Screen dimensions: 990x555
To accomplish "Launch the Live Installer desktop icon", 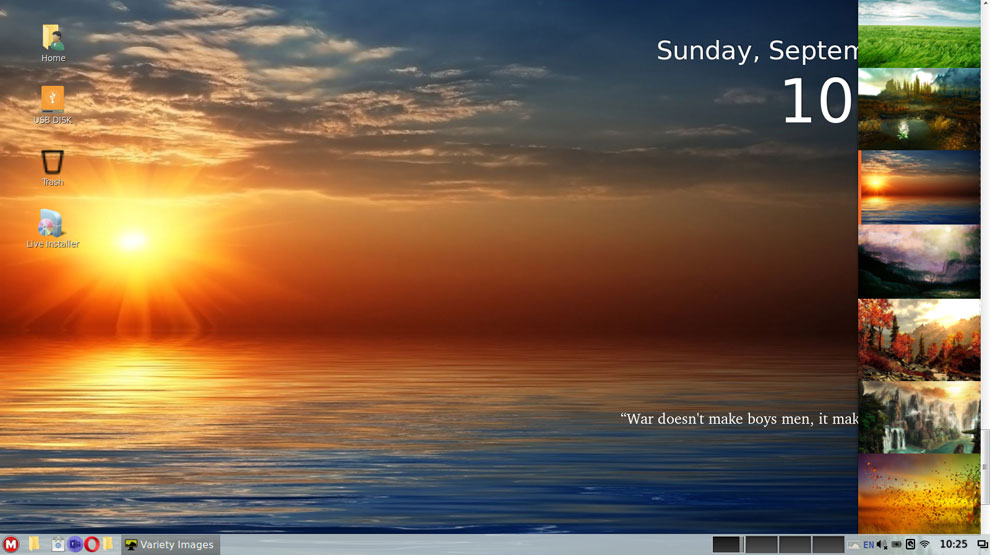I will click(52, 229).
